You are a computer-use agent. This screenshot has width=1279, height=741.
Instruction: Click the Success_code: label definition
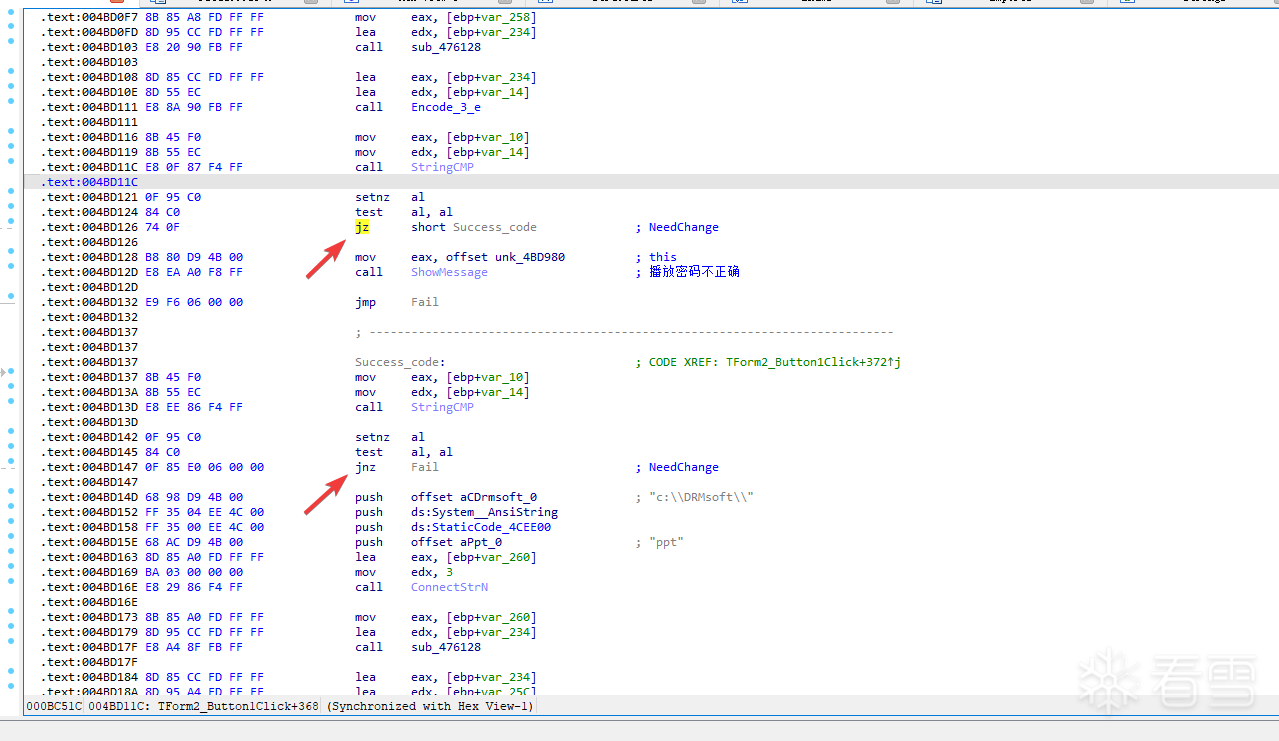coord(400,362)
